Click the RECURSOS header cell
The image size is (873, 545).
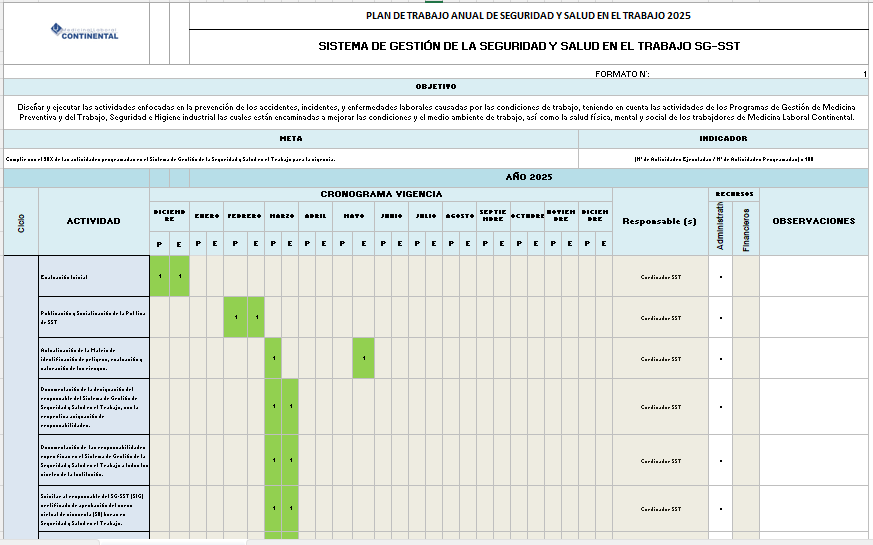click(734, 194)
